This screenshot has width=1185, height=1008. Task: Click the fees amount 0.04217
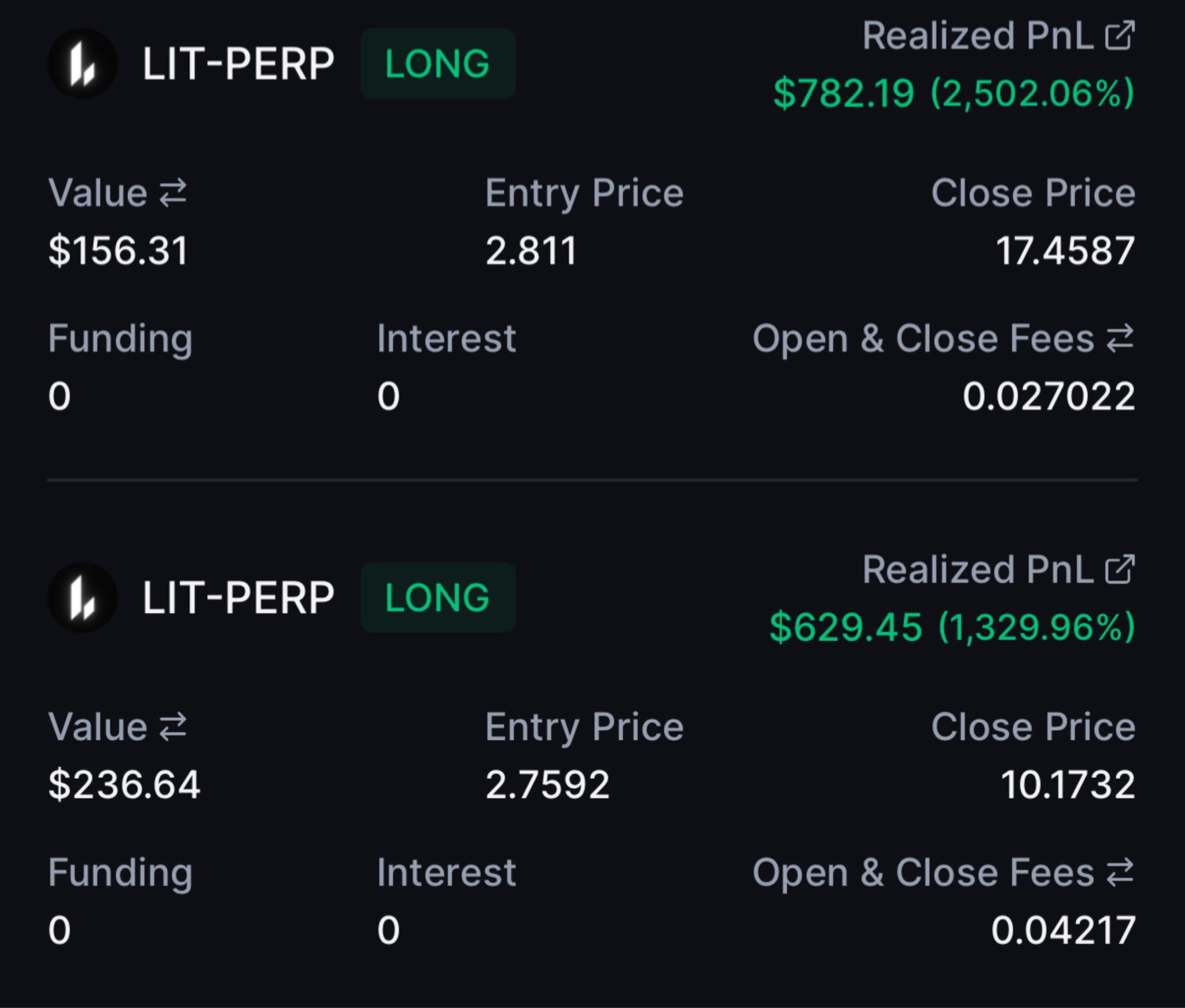[x=1063, y=930]
